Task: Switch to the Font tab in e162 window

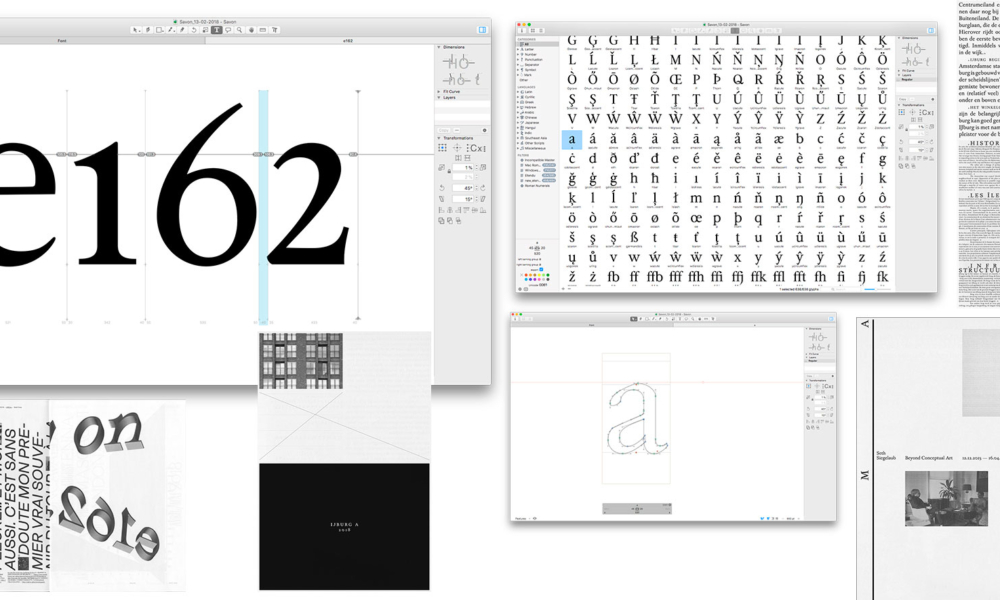Action: (62, 41)
